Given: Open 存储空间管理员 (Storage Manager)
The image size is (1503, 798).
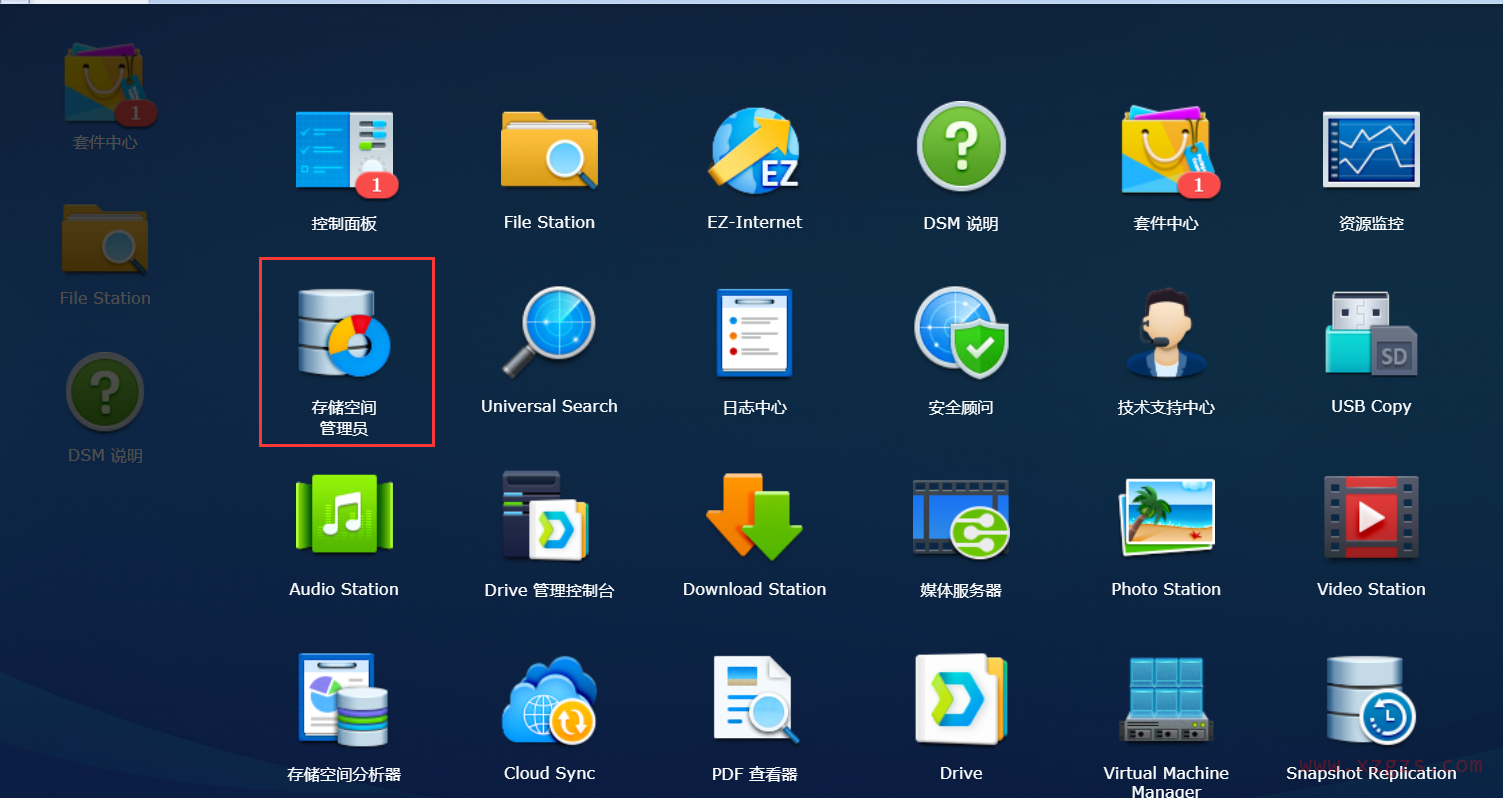Looking at the screenshot, I should pos(344,335).
